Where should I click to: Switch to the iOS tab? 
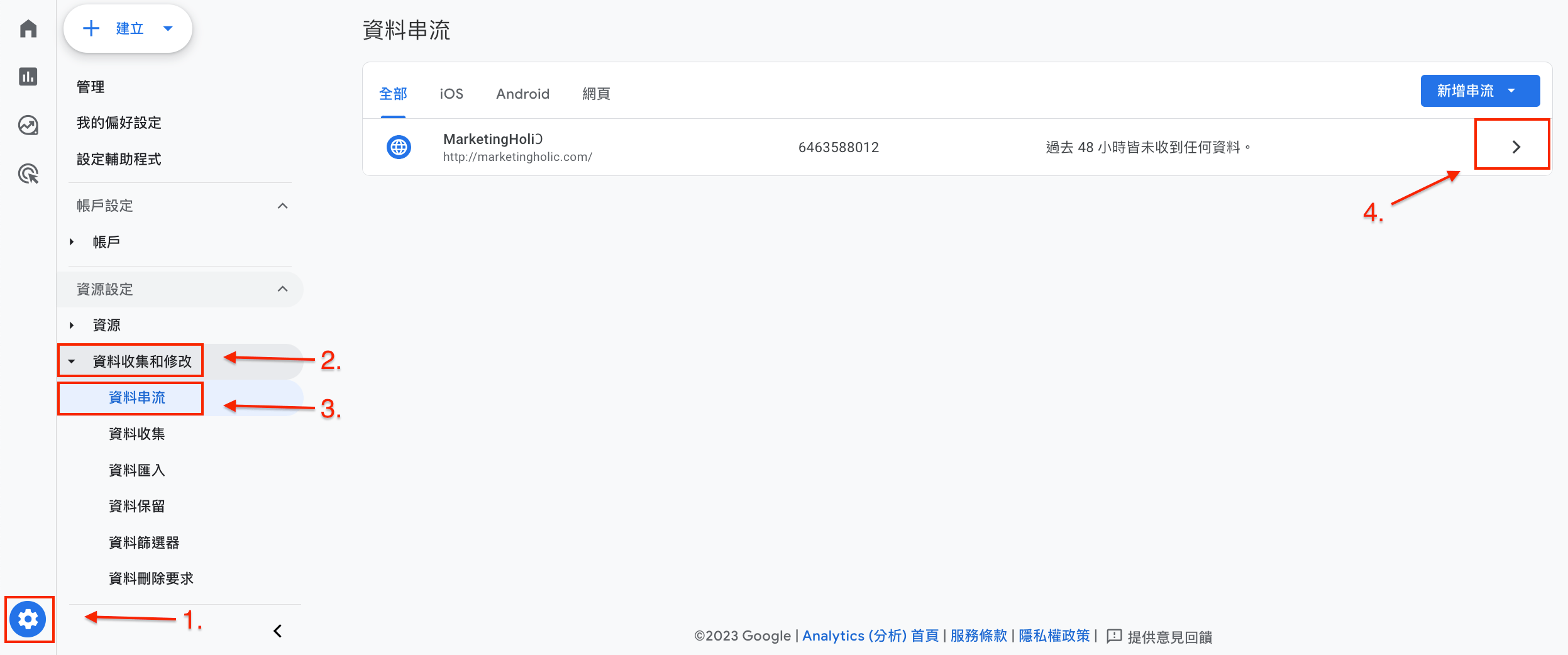tap(451, 94)
